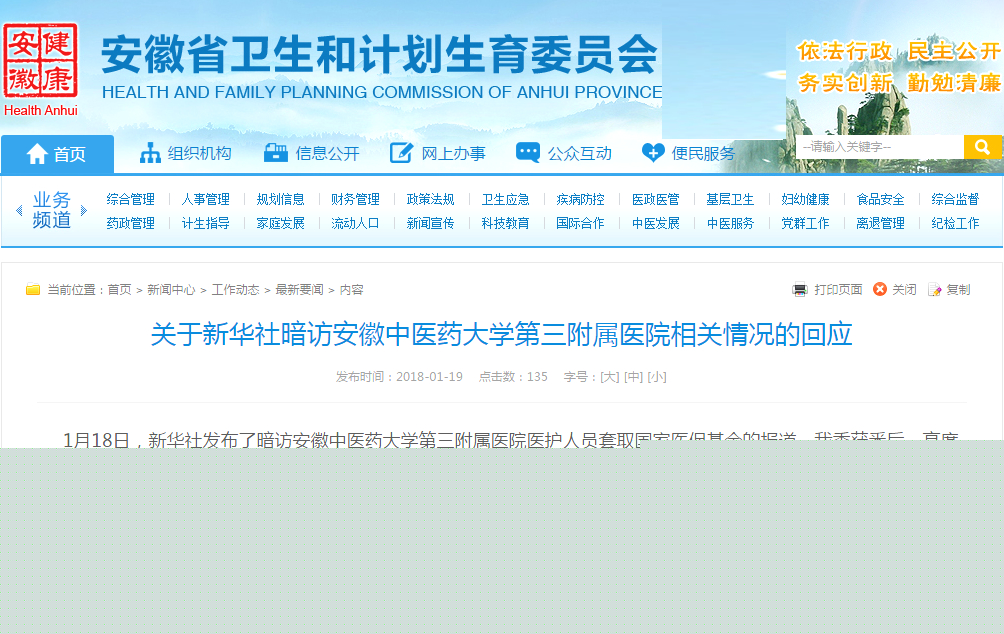1004x634 pixels.
Task: Click the magnifier search button
Action: pos(982,147)
